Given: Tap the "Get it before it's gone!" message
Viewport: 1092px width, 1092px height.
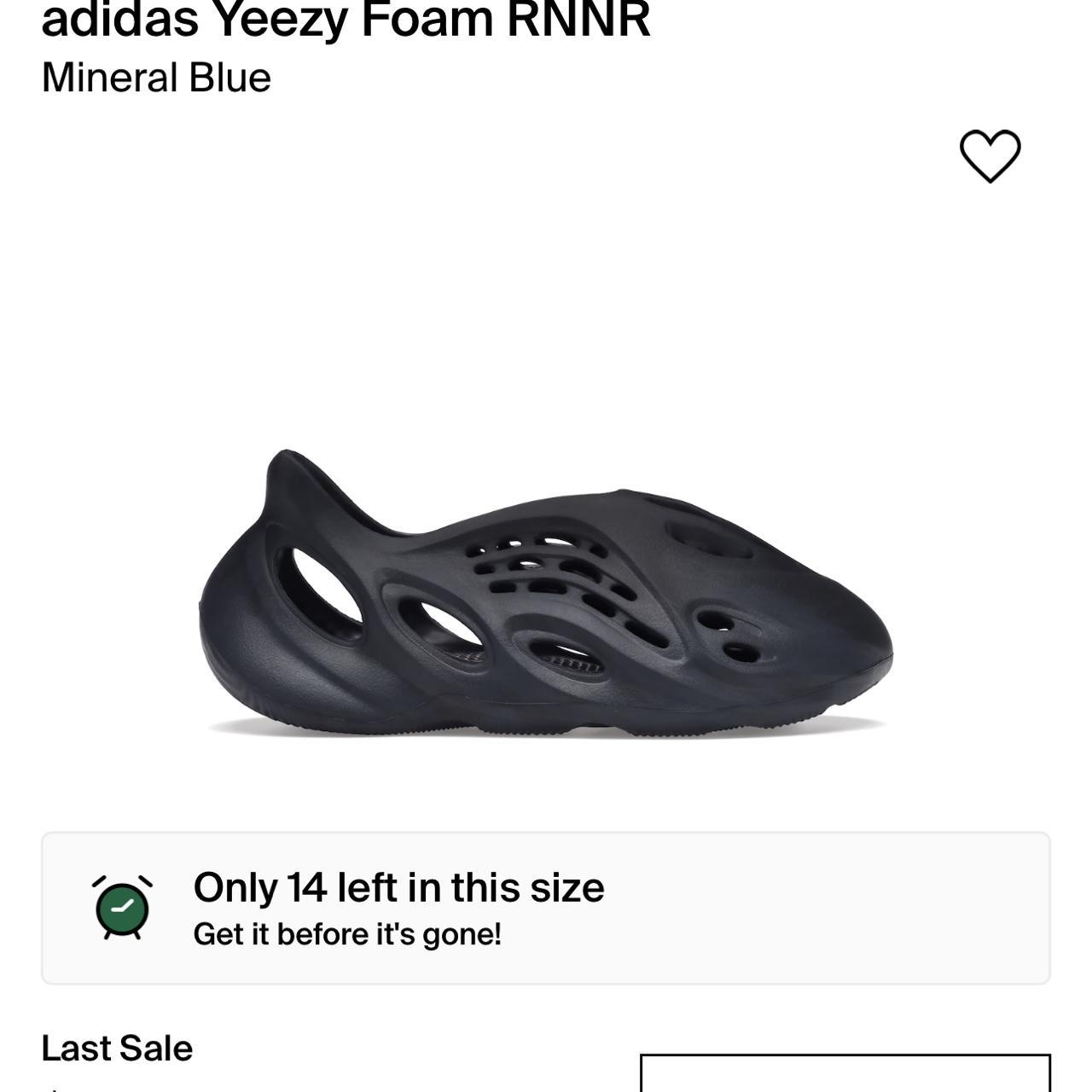Looking at the screenshot, I should pyautogui.click(x=347, y=934).
